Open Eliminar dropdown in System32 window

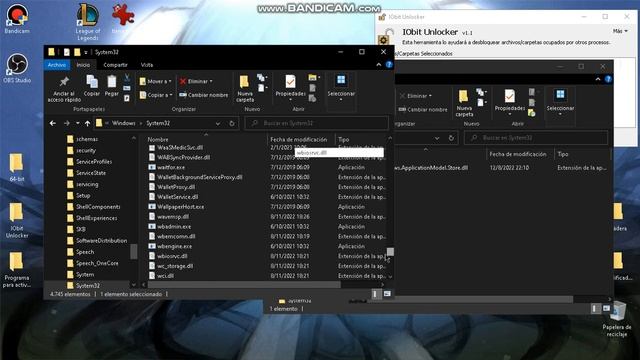(x=196, y=81)
